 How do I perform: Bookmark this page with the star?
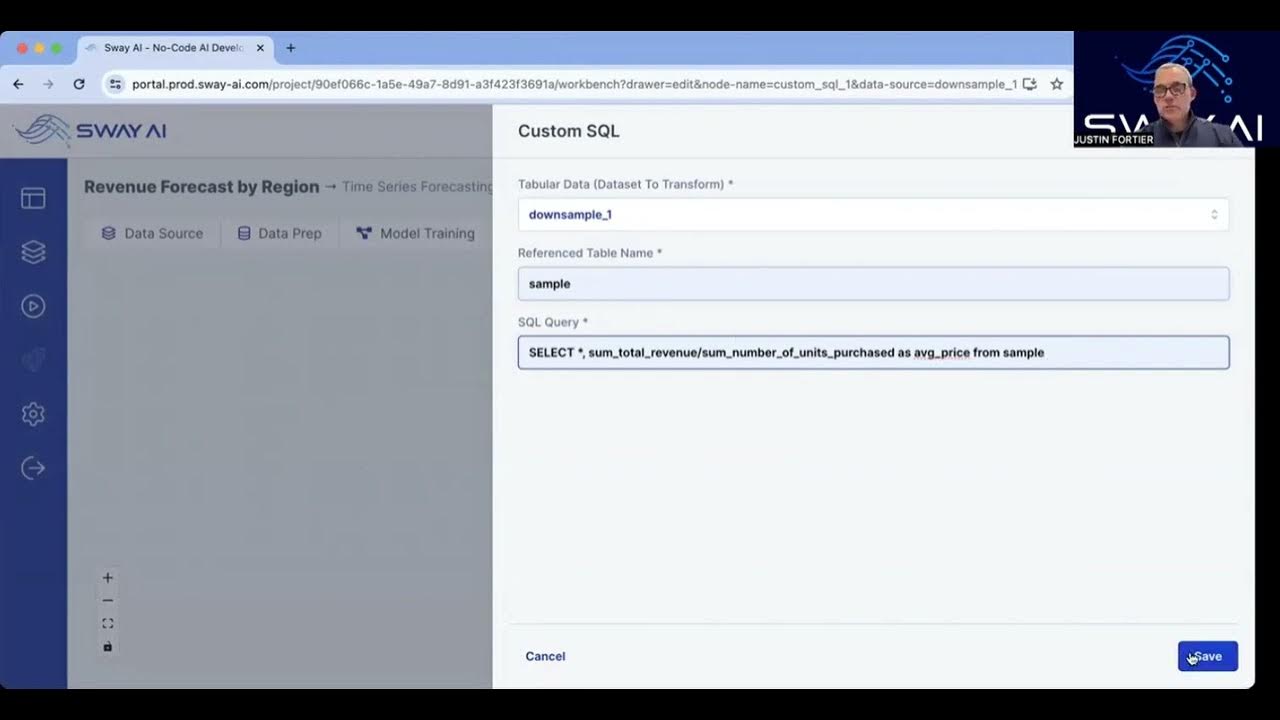(x=1056, y=84)
